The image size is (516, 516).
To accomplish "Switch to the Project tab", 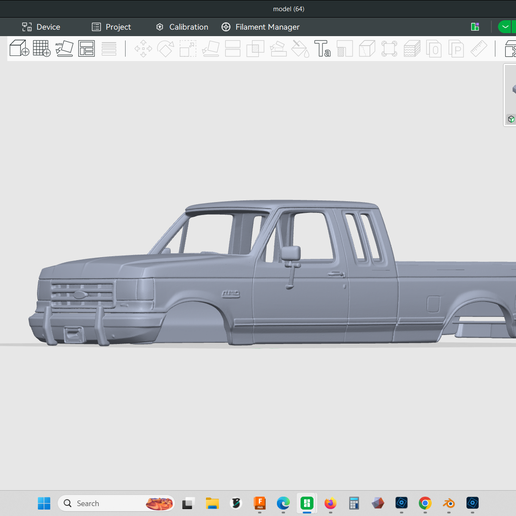I will (111, 27).
